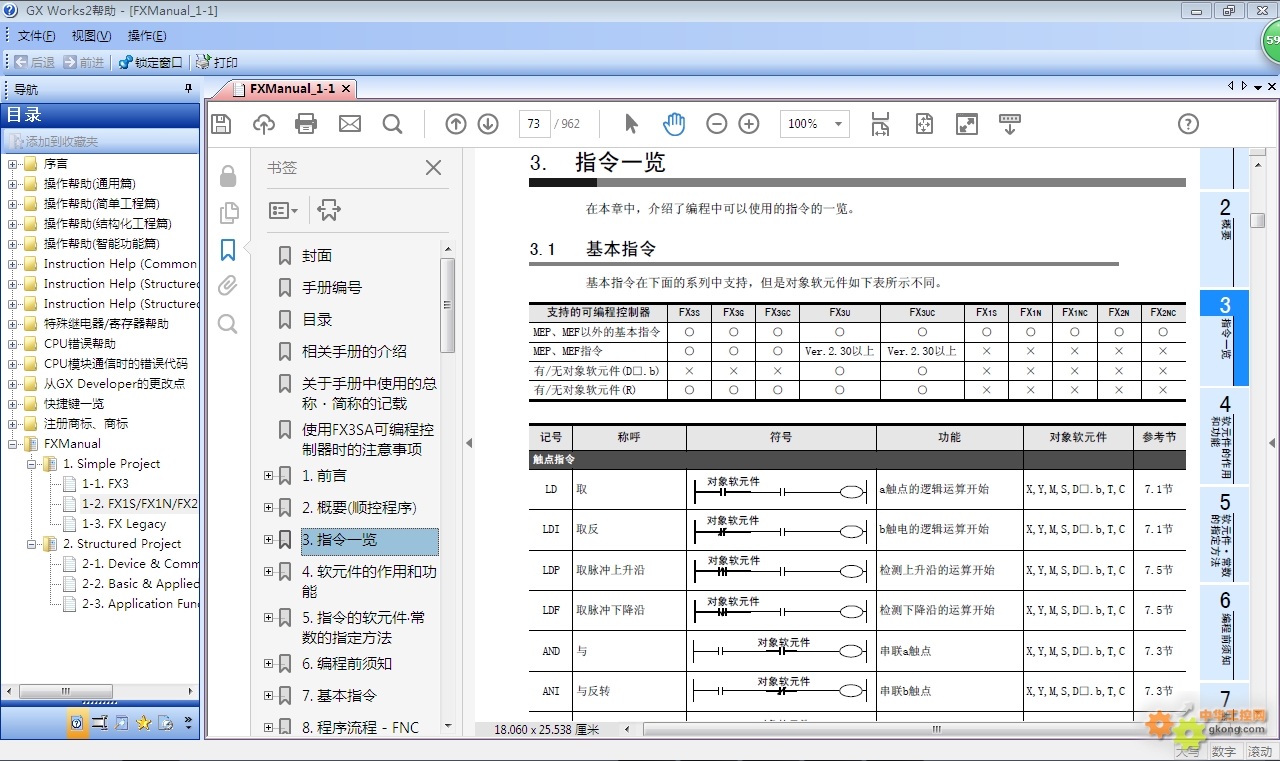The width and height of the screenshot is (1280, 761).
Task: Click the add new bookmark icon
Action: [x=329, y=210]
